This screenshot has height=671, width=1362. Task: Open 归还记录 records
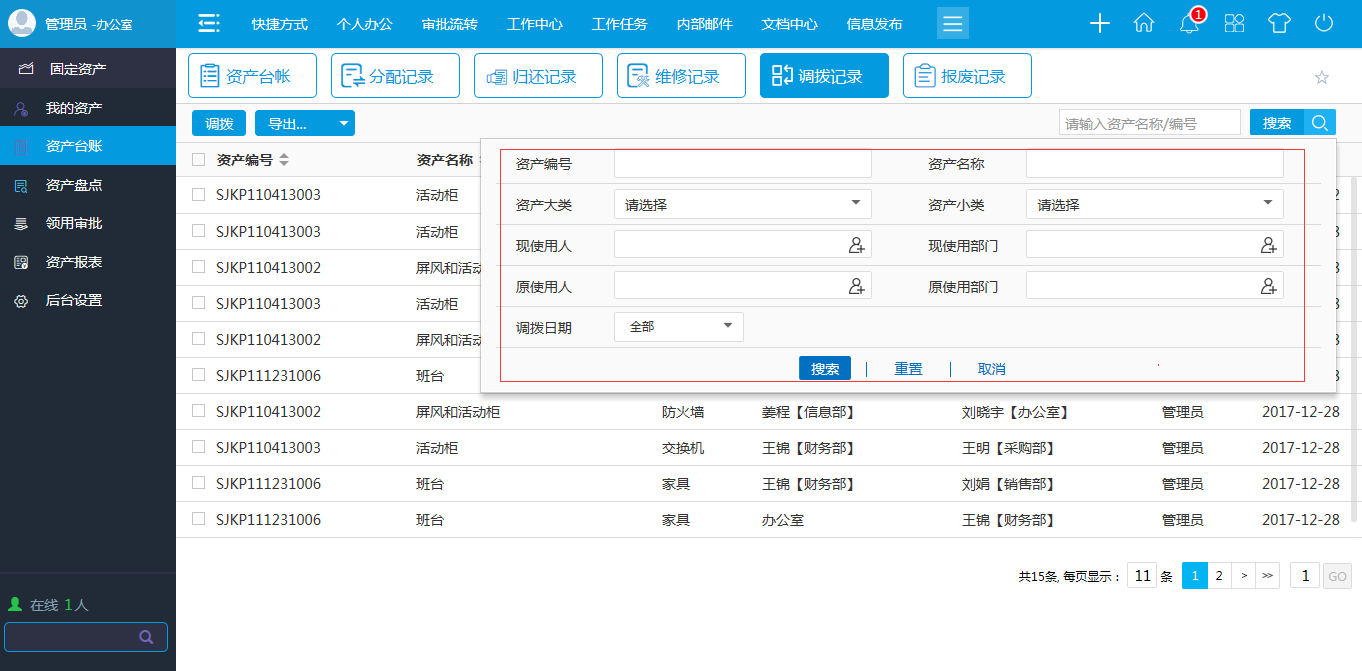(x=498, y=74)
